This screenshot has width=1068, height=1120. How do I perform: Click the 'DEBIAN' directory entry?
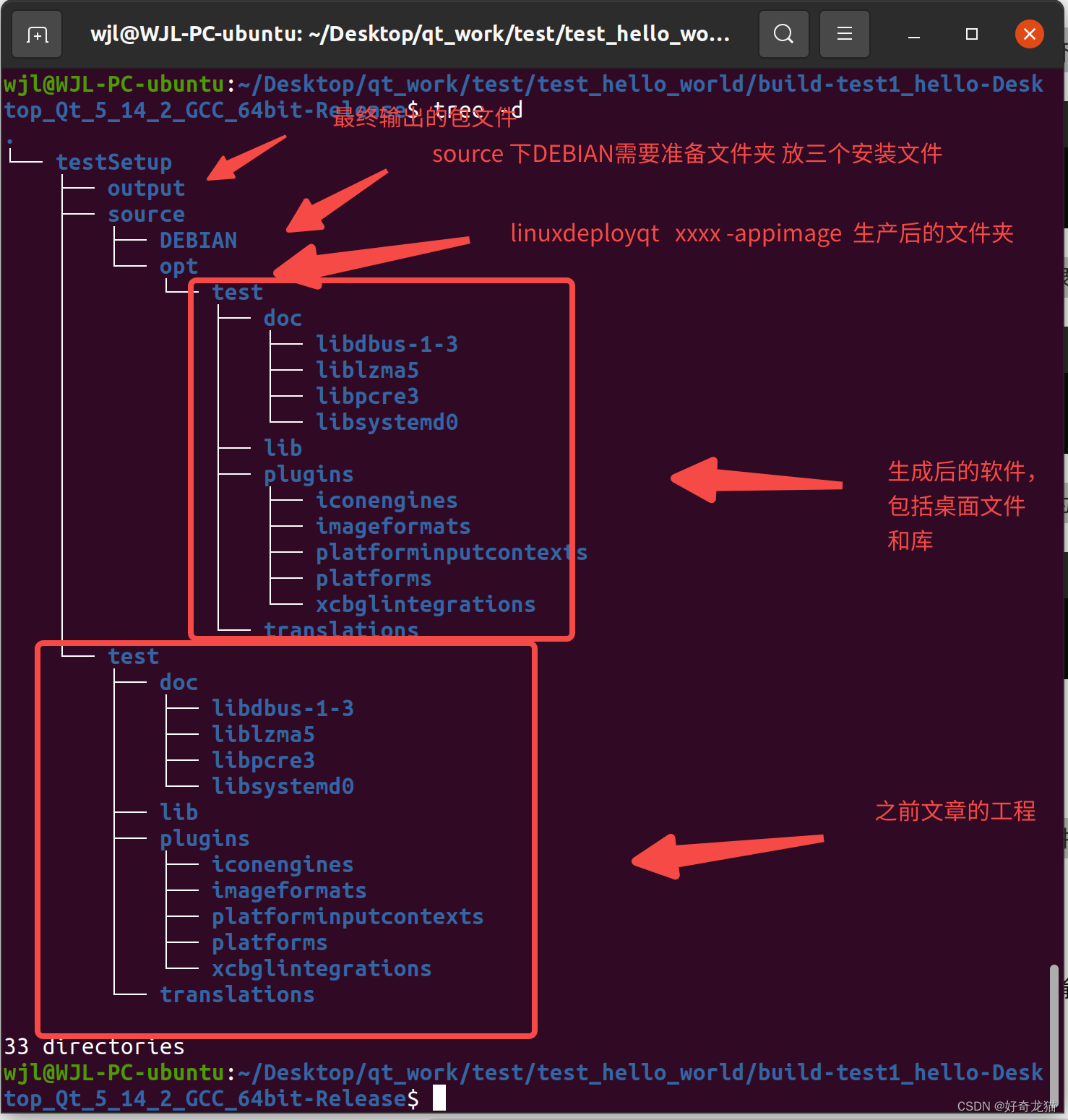(x=199, y=241)
